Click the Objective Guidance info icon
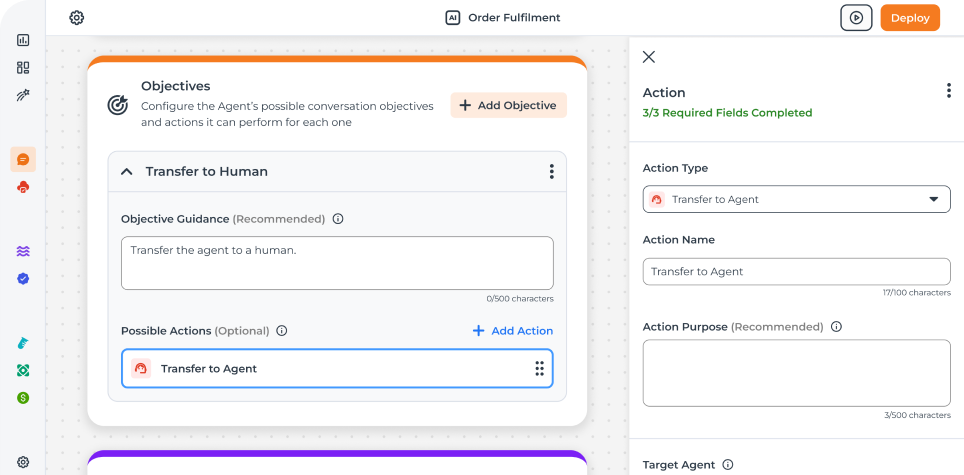 (x=338, y=219)
